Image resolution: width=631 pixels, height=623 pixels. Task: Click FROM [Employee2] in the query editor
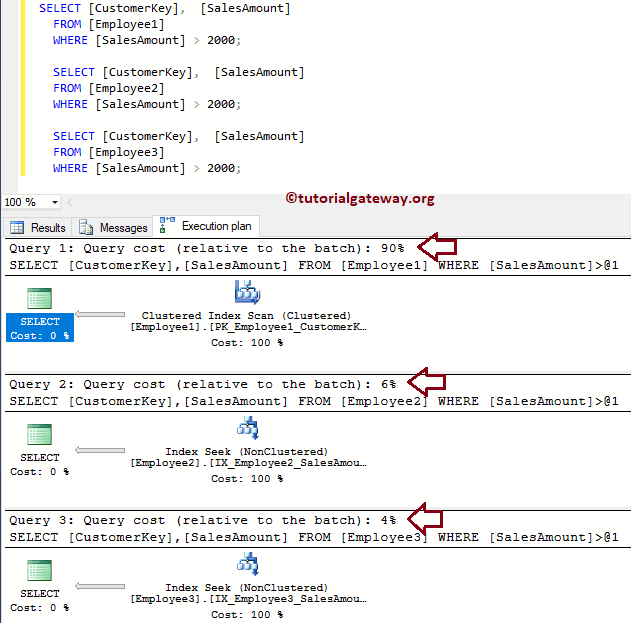click(x=109, y=88)
